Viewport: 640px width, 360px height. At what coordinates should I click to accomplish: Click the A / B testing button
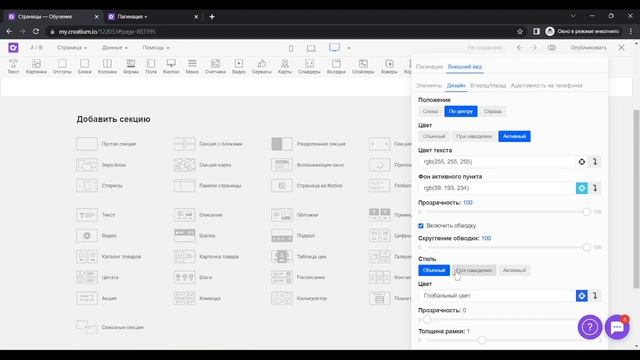coord(36,48)
